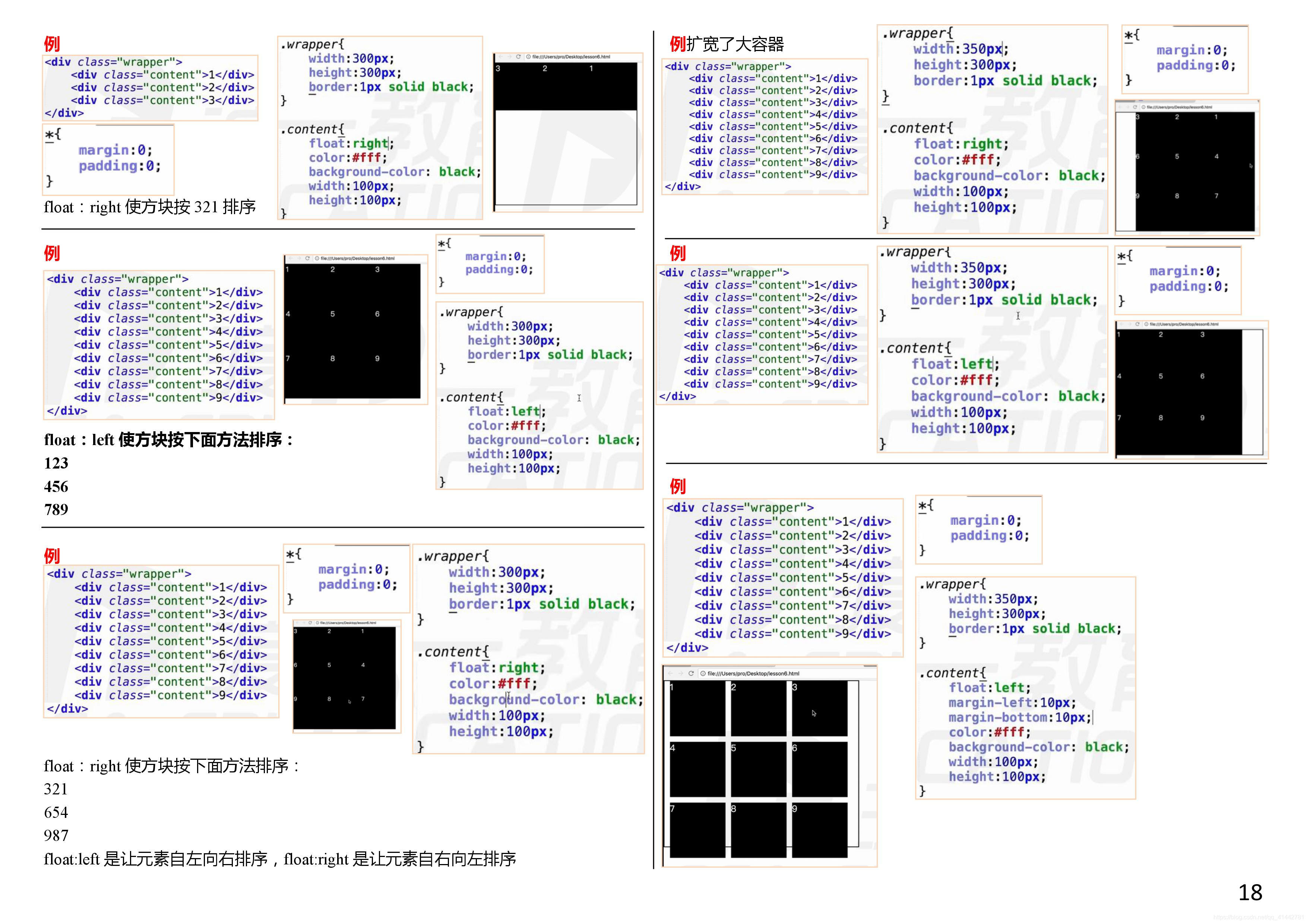Click the site info icon in the spaced-blocks browser
The image size is (1307, 924).
pos(703,674)
